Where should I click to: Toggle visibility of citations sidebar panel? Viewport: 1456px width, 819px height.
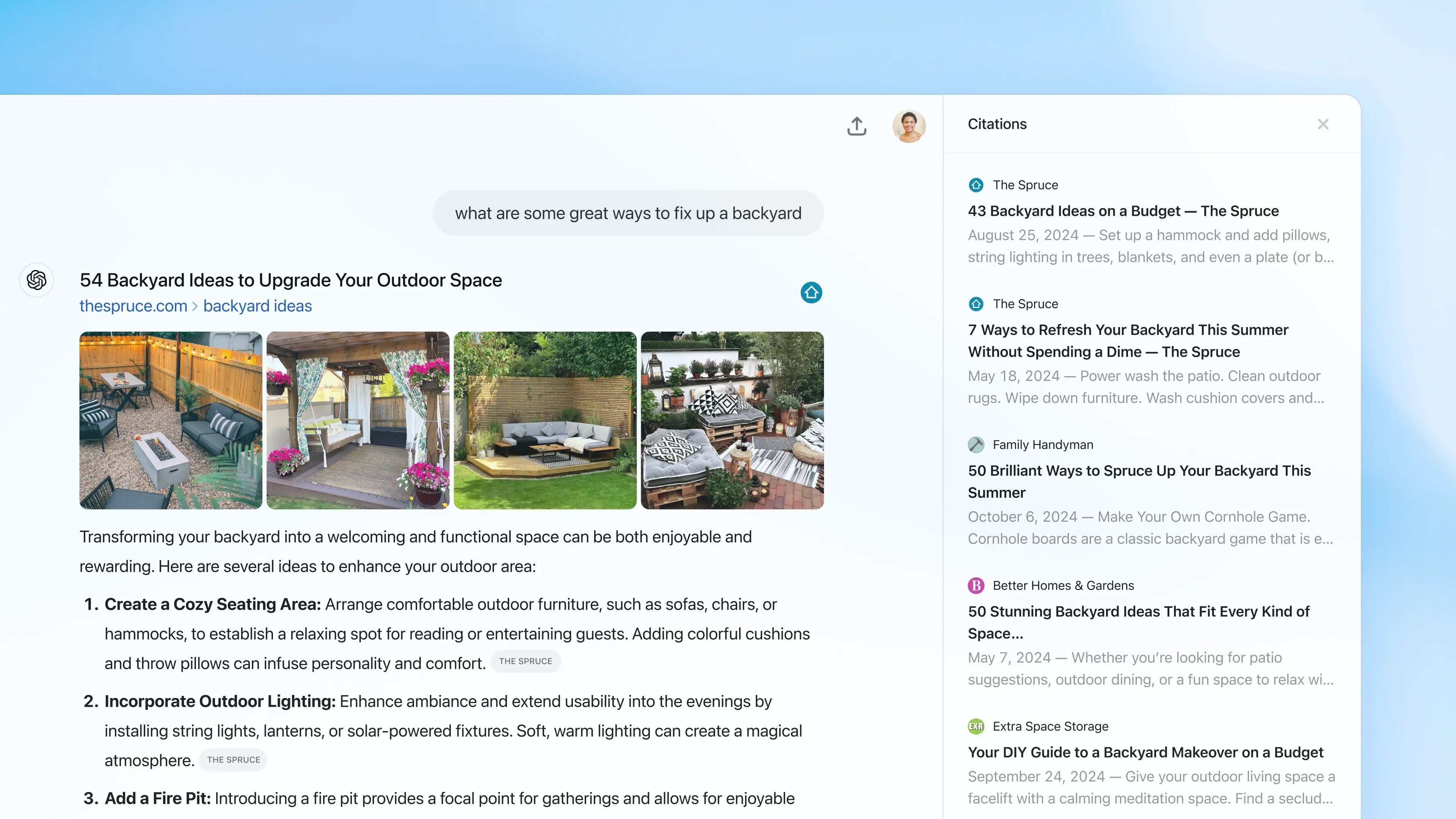1323,124
